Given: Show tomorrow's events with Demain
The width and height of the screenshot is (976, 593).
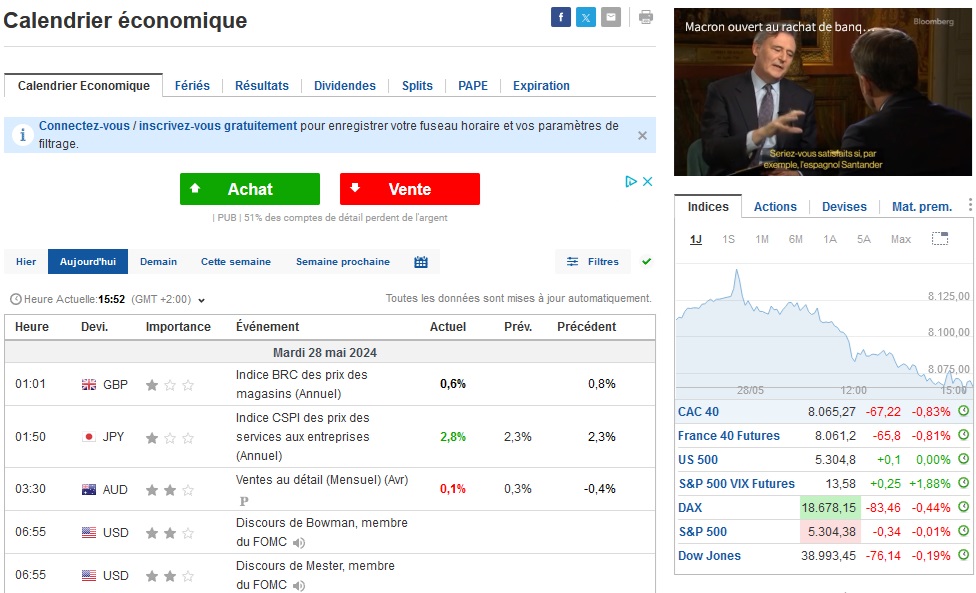Looking at the screenshot, I should (158, 262).
